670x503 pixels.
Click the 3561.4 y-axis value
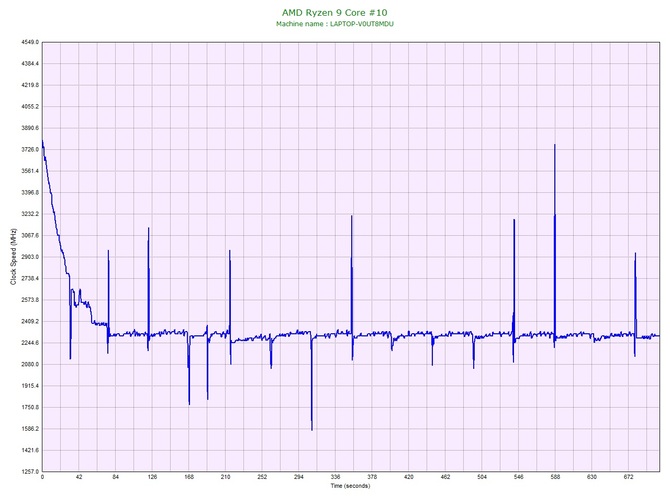coord(29,171)
